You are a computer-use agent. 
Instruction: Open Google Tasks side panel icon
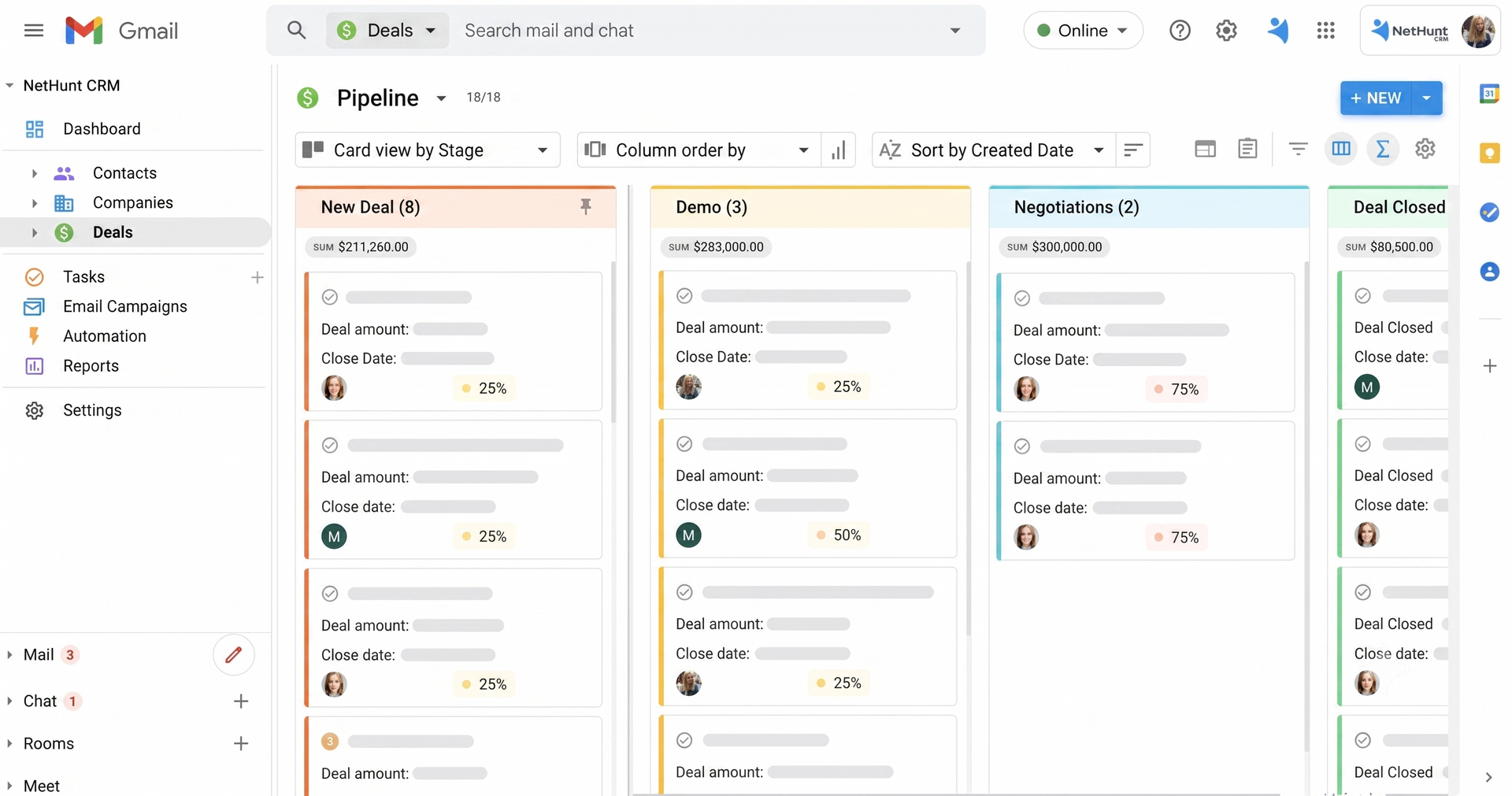pos(1488,212)
